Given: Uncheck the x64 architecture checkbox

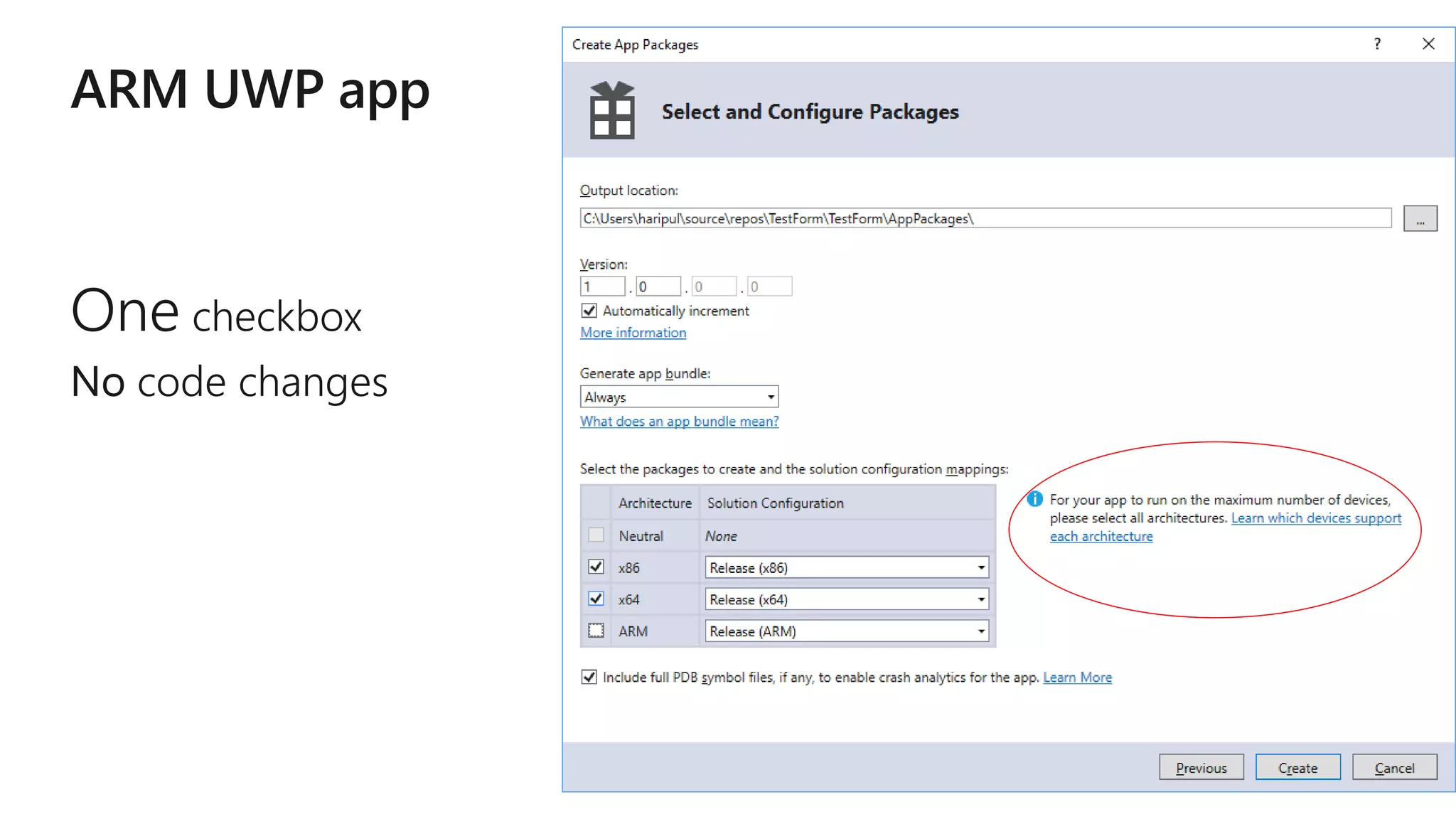Looking at the screenshot, I should pyautogui.click(x=596, y=599).
